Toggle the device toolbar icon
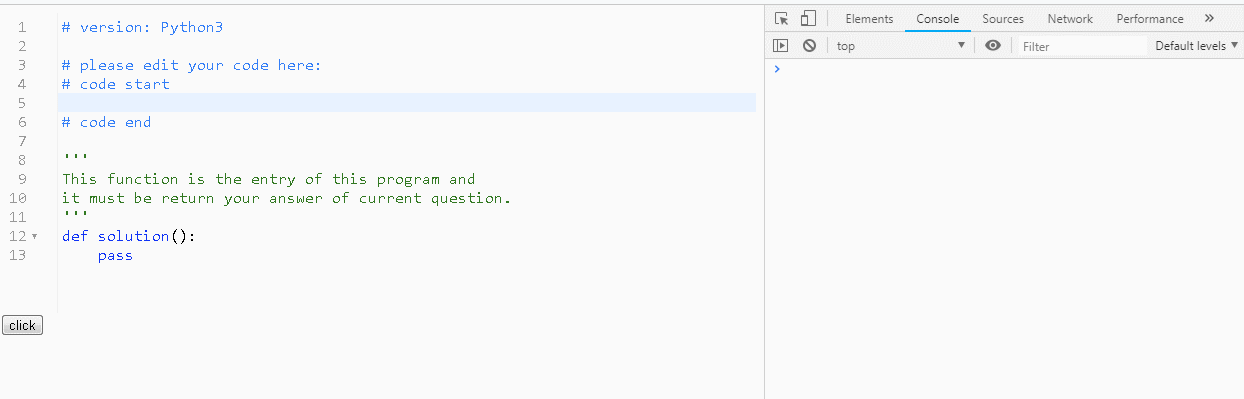The image size is (1244, 399). tap(808, 18)
